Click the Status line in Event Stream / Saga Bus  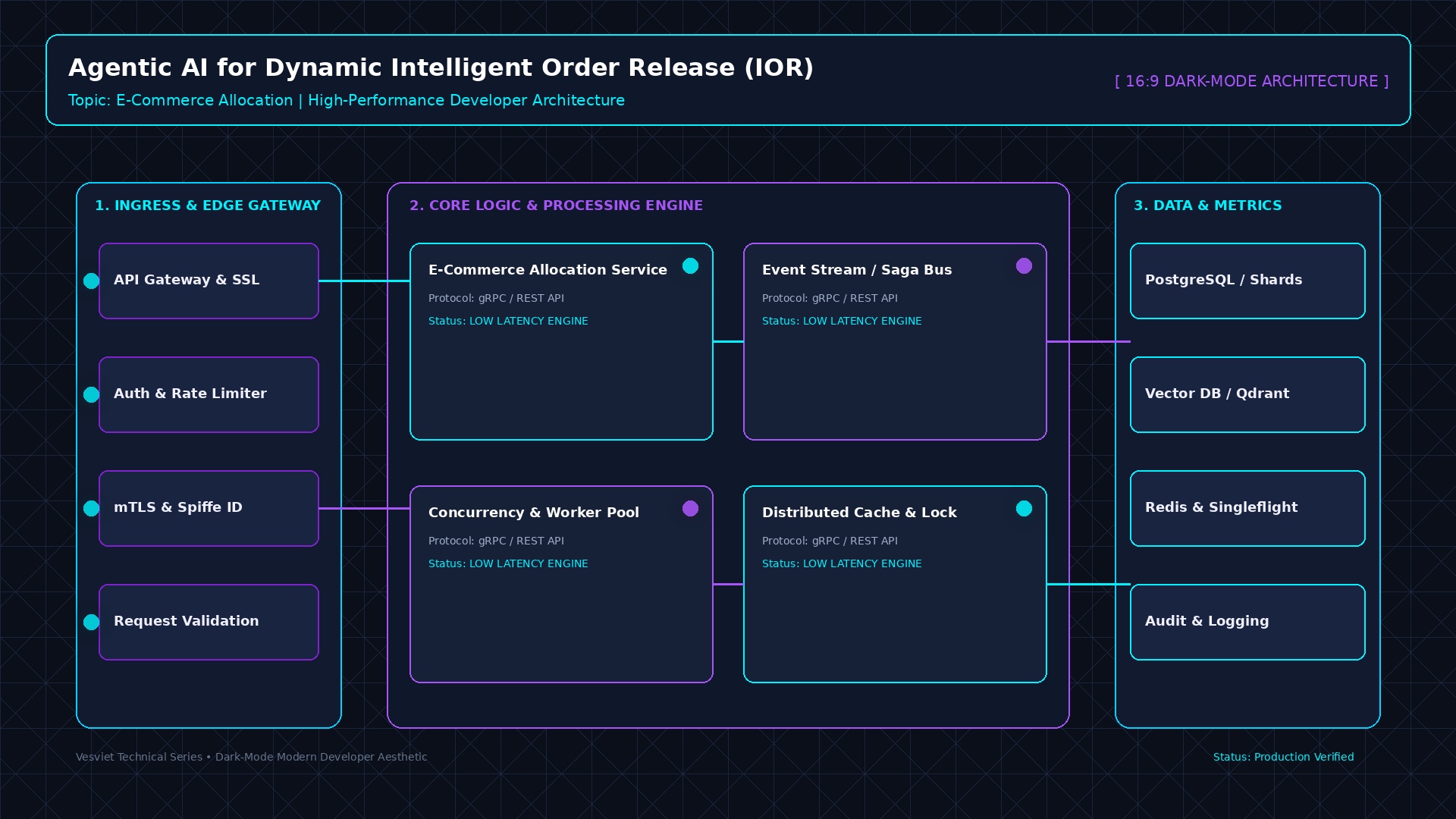pyautogui.click(x=842, y=321)
